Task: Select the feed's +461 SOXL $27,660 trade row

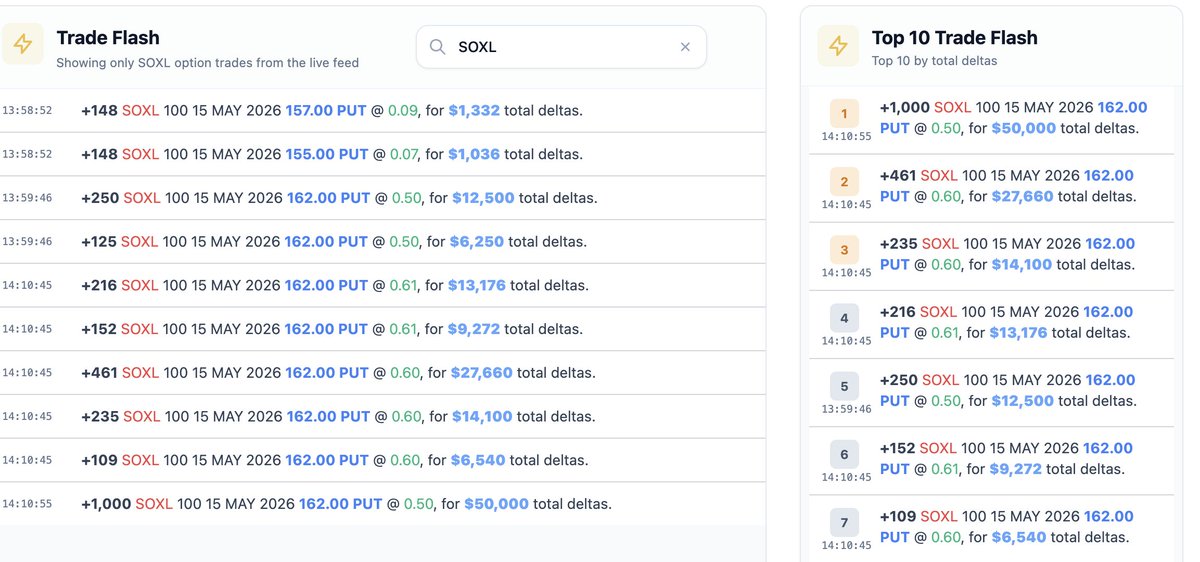Action: point(383,373)
